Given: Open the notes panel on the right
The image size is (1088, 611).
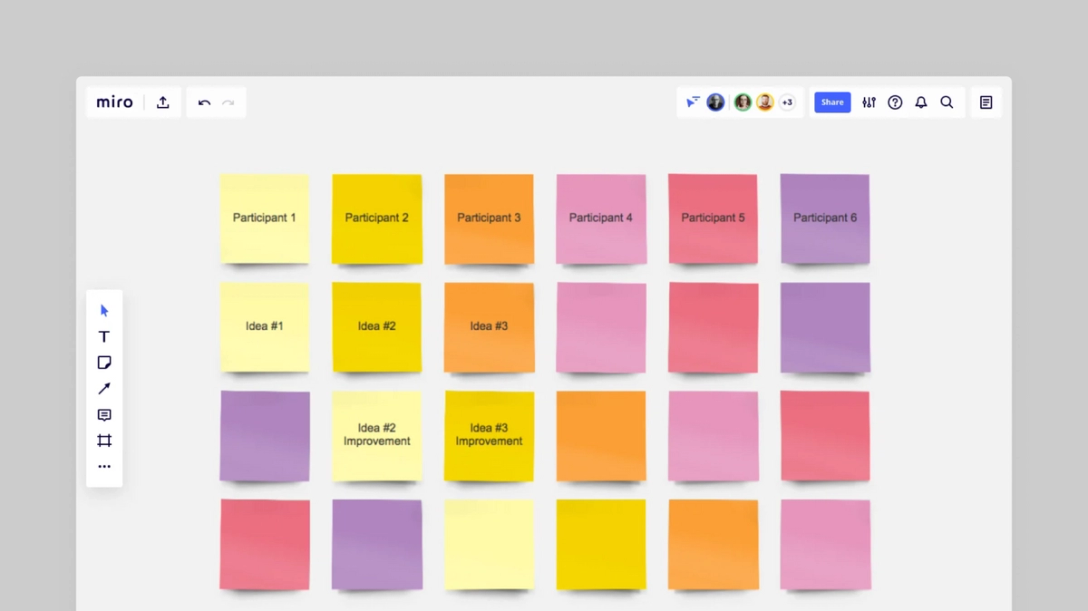Looking at the screenshot, I should point(985,102).
